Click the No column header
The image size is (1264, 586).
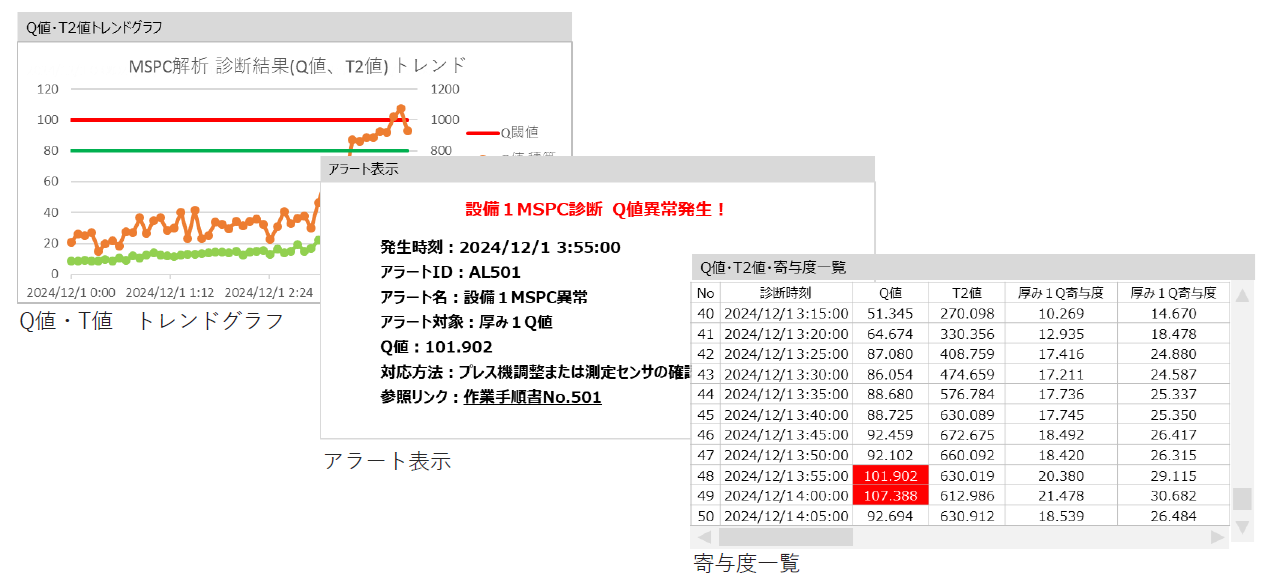pos(706,292)
